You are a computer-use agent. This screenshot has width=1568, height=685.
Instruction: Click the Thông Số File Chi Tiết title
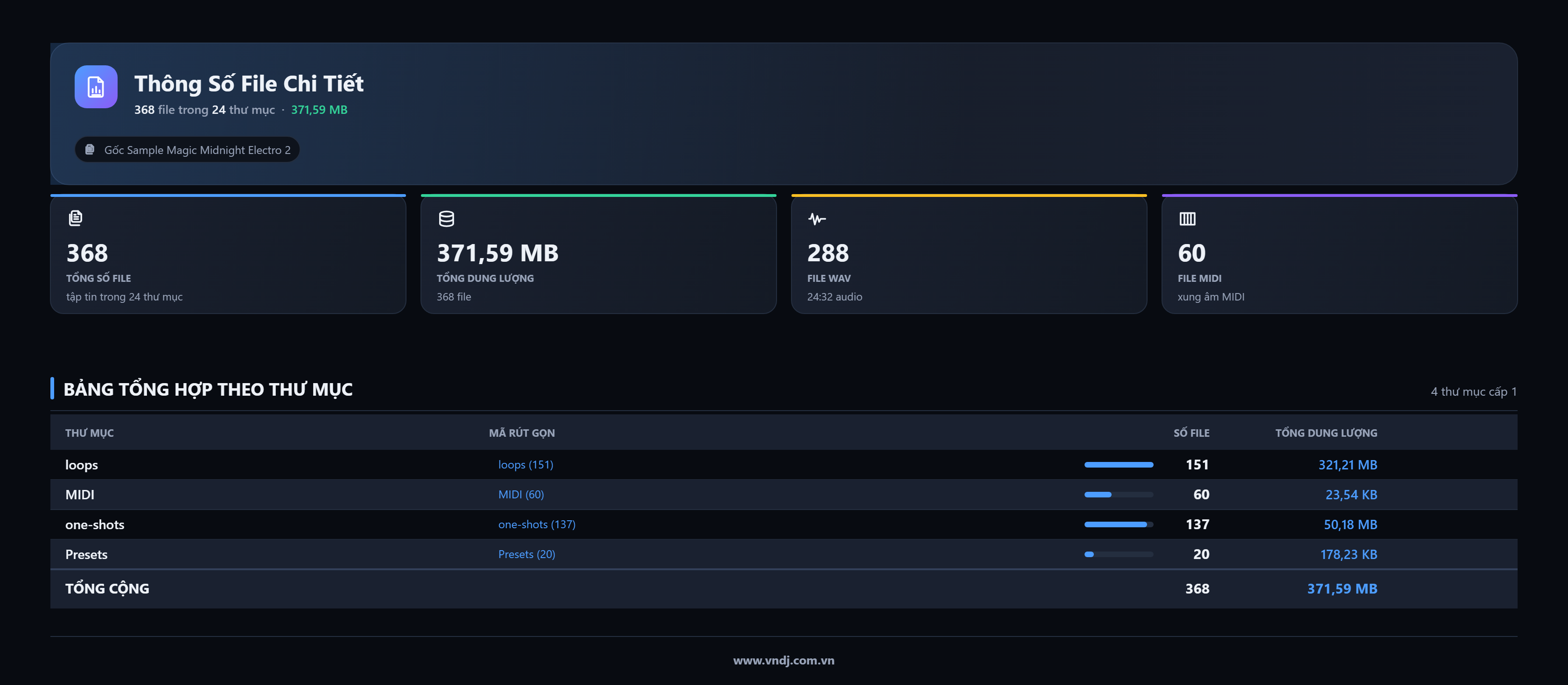pos(248,84)
